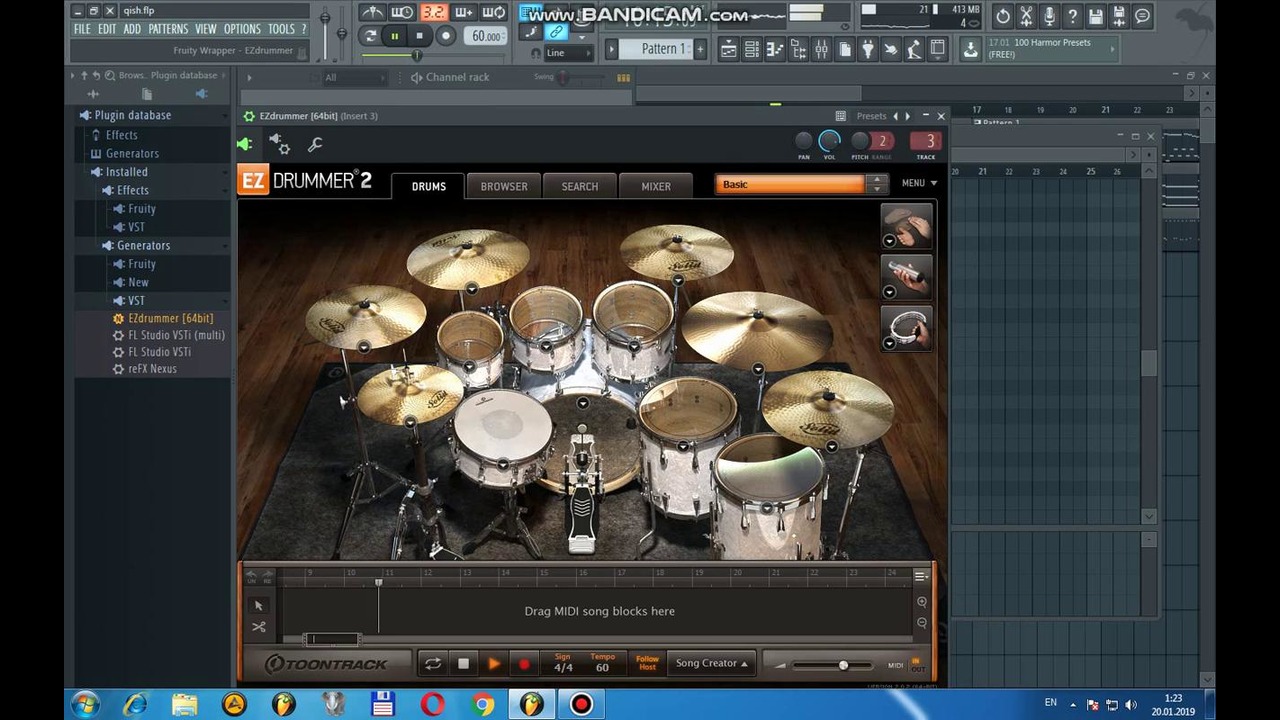
Task: Click the shaker percussion thumbnail
Action: (908, 277)
